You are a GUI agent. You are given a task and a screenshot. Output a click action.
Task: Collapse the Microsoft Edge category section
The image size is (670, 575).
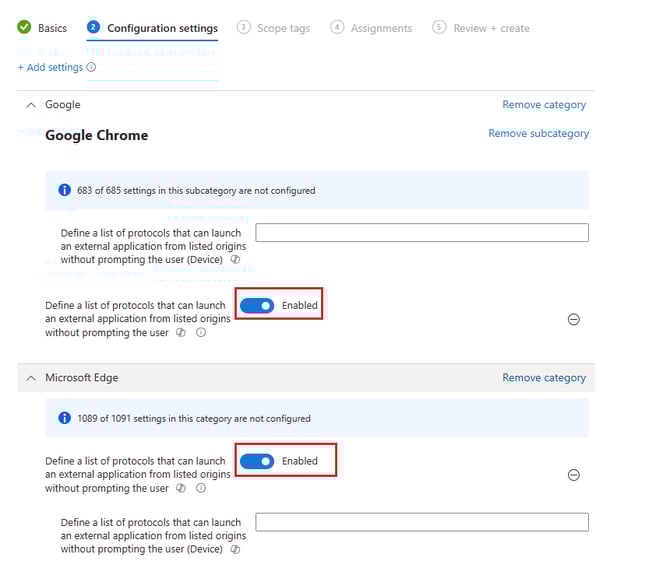tap(31, 378)
